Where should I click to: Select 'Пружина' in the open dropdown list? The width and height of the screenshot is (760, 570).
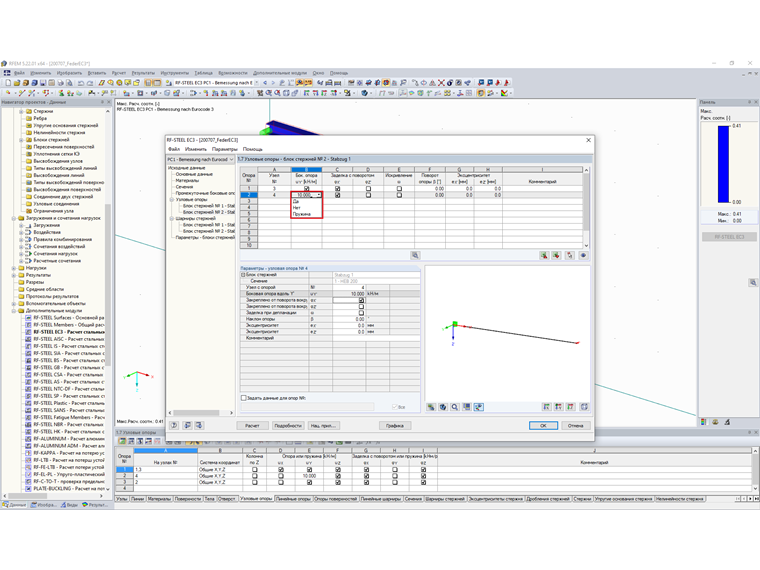[x=306, y=214]
